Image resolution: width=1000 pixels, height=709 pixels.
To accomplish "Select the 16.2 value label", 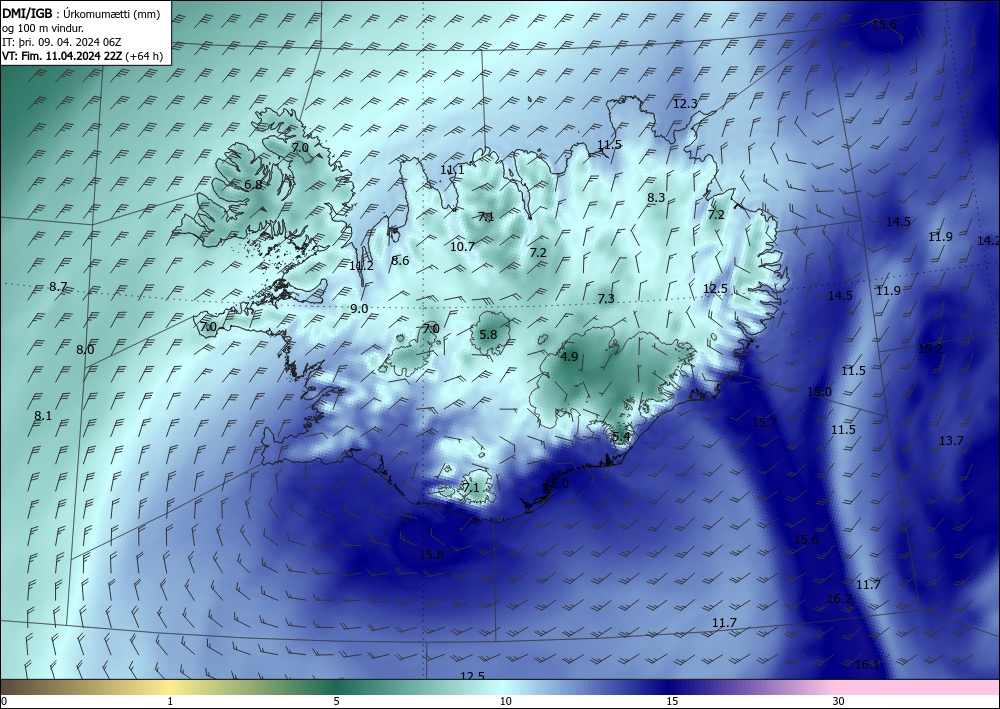I will pos(839,599).
